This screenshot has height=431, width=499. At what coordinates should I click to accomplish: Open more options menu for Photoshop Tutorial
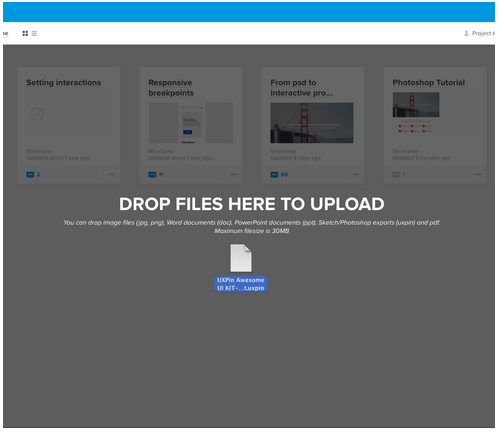(x=478, y=174)
